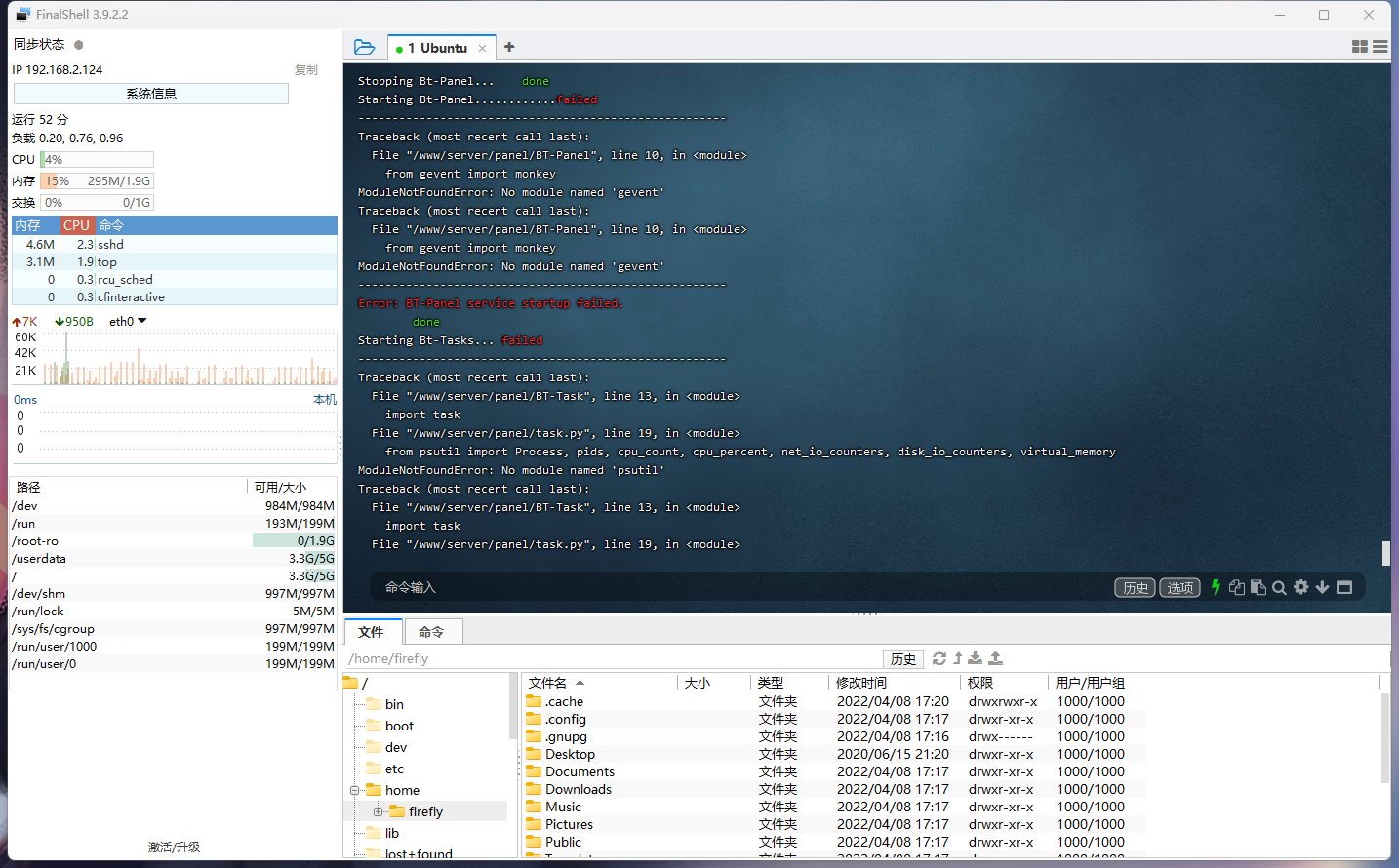The height and width of the screenshot is (868, 1399).
Task: Select the Pictures folder row
Action: 835,824
